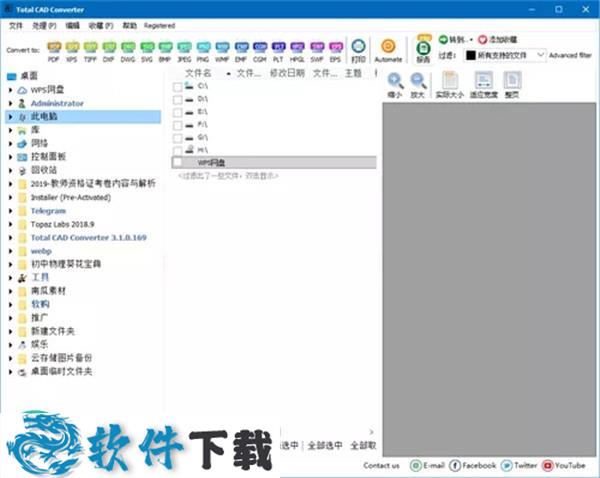Pick DWG as output format

pyautogui.click(x=128, y=51)
